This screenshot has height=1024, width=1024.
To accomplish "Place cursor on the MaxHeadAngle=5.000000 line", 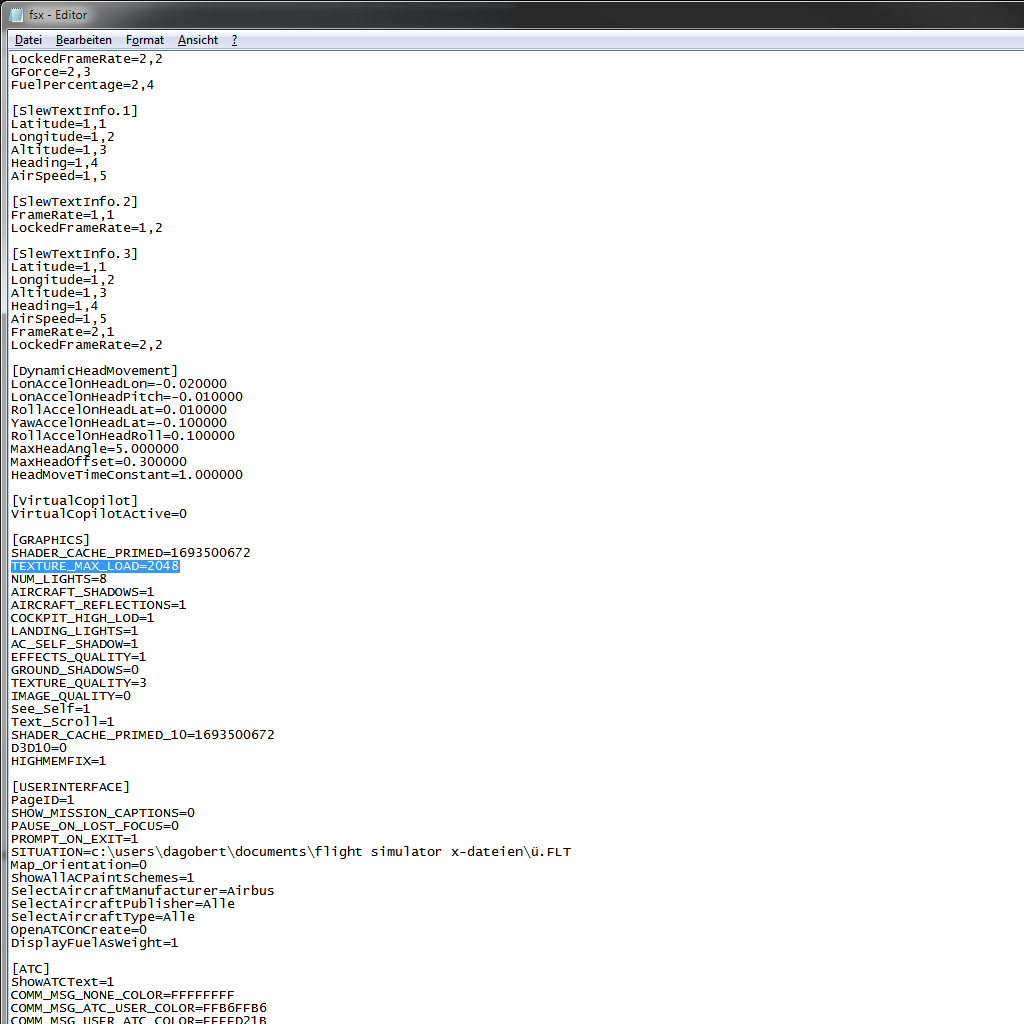I will [x=94, y=449].
